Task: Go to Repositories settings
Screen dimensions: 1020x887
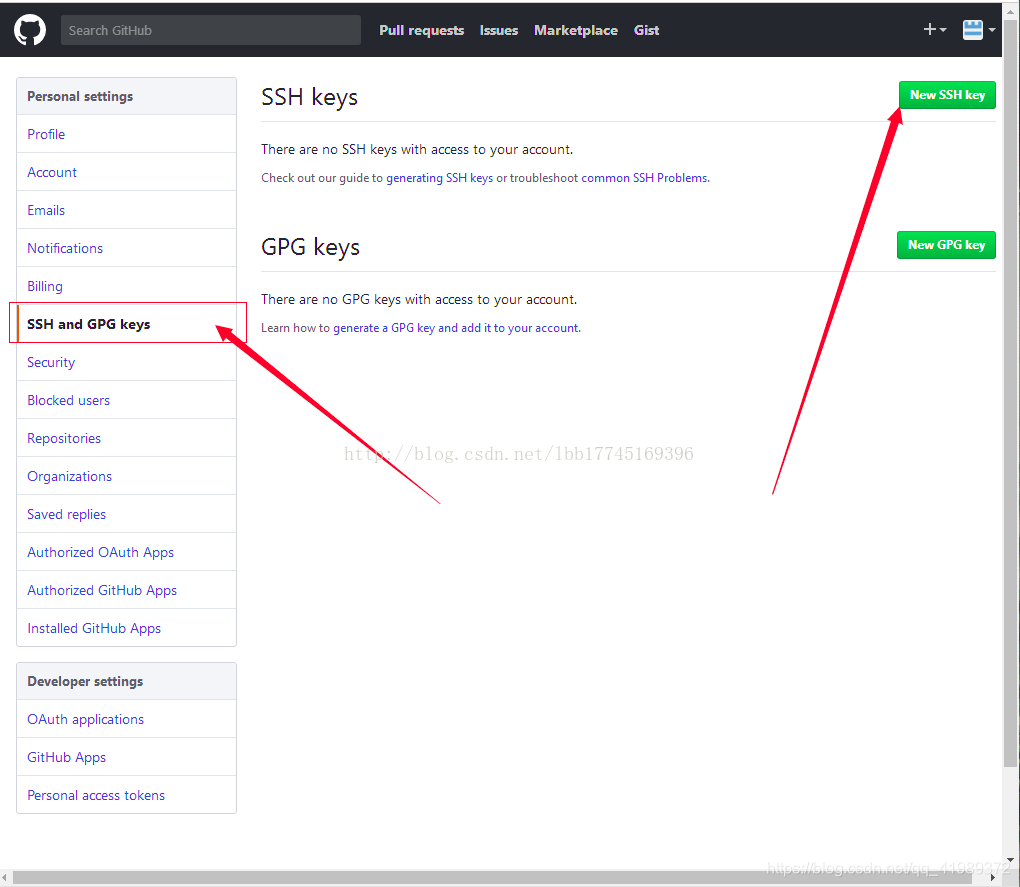Action: (126, 438)
